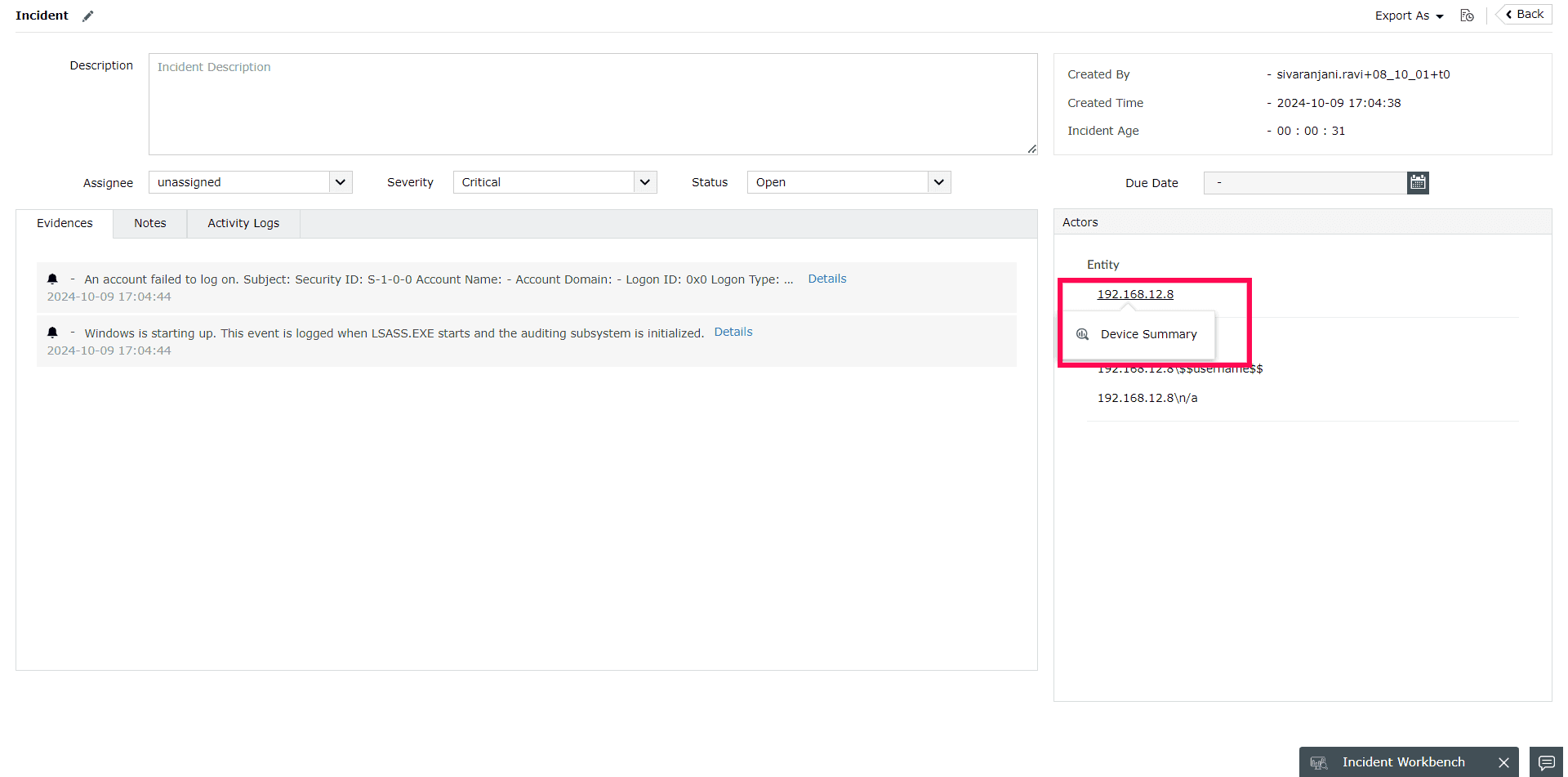Open the Export As dropdown
This screenshot has width=1568, height=777.
click(x=1409, y=16)
